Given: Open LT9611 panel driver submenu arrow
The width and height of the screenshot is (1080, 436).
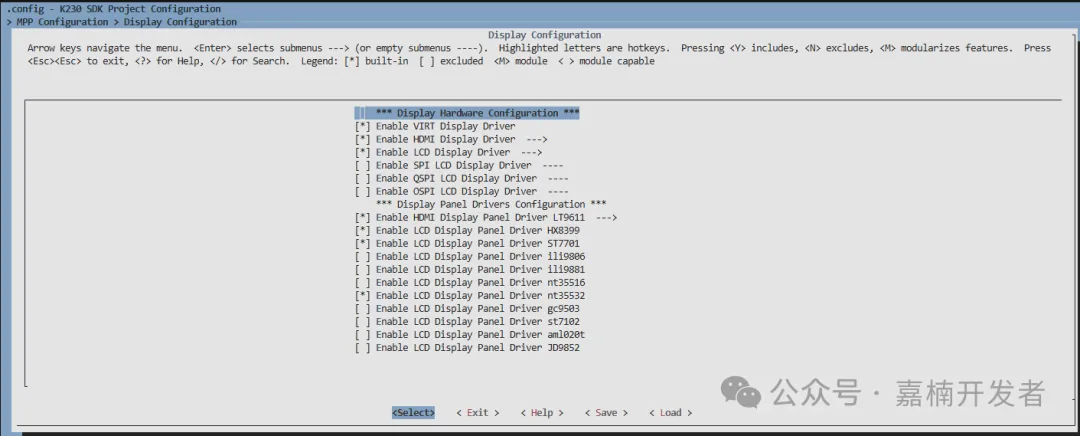Looking at the screenshot, I should pos(606,218).
